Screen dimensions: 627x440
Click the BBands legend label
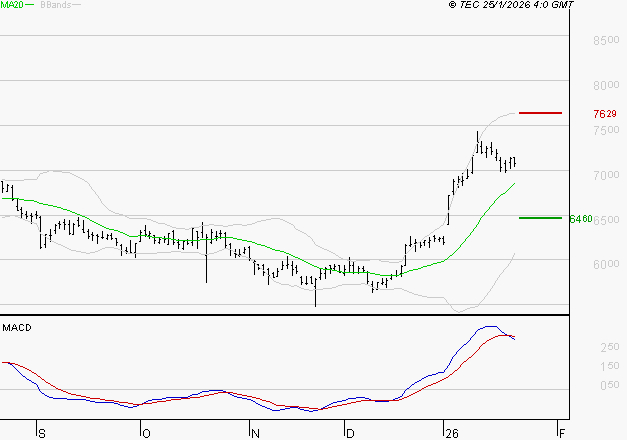56,5
